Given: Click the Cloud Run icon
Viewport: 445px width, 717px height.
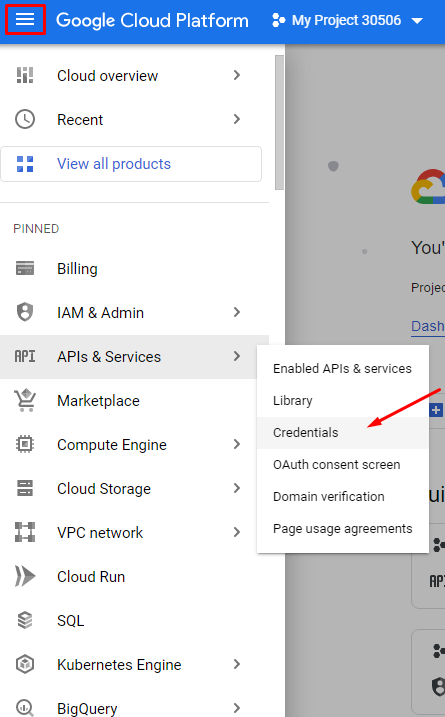Looking at the screenshot, I should pos(25,576).
